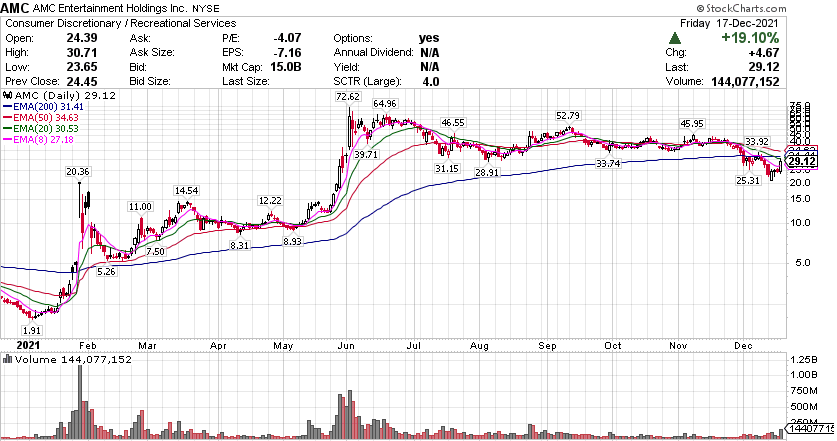Click the 20.36 price label near February
The width and height of the screenshot is (837, 441).
(x=78, y=172)
